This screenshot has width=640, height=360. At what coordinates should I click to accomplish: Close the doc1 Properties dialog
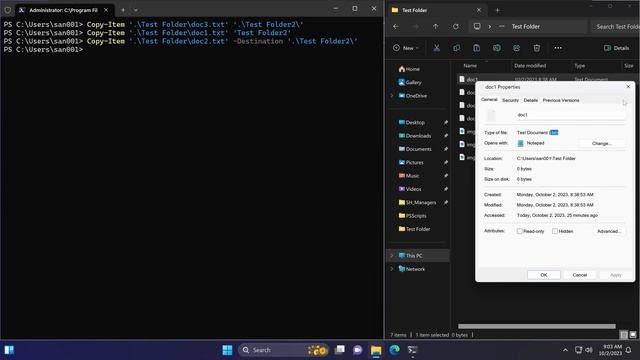[x=628, y=87]
